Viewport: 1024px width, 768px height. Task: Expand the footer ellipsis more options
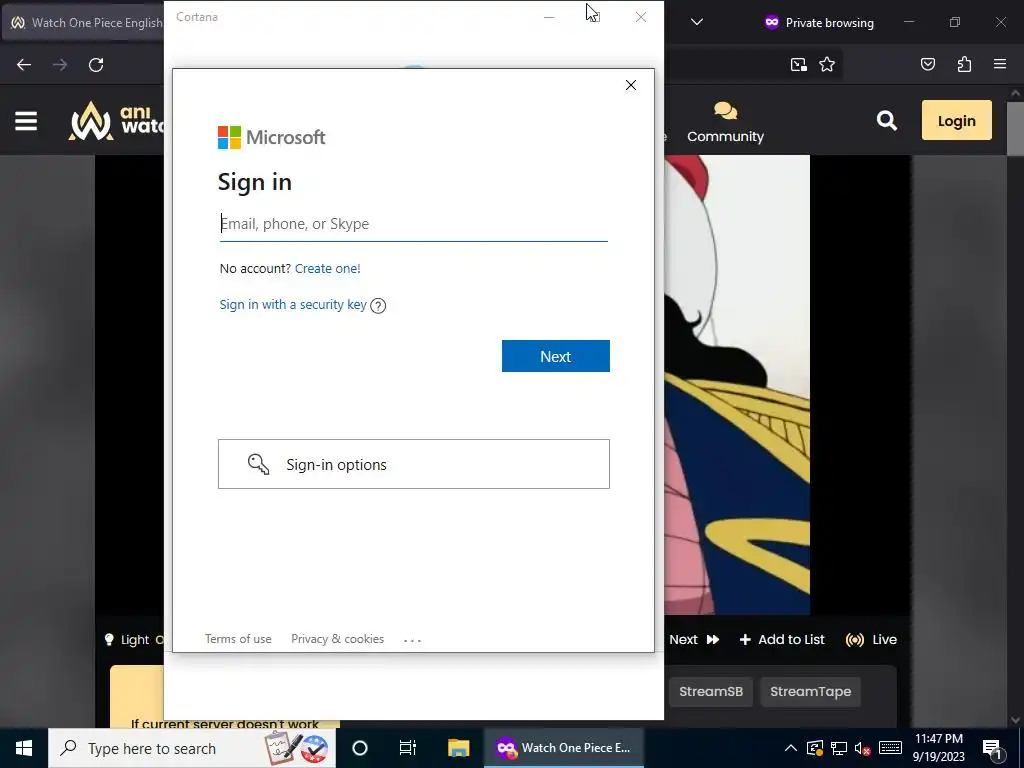tap(412, 640)
